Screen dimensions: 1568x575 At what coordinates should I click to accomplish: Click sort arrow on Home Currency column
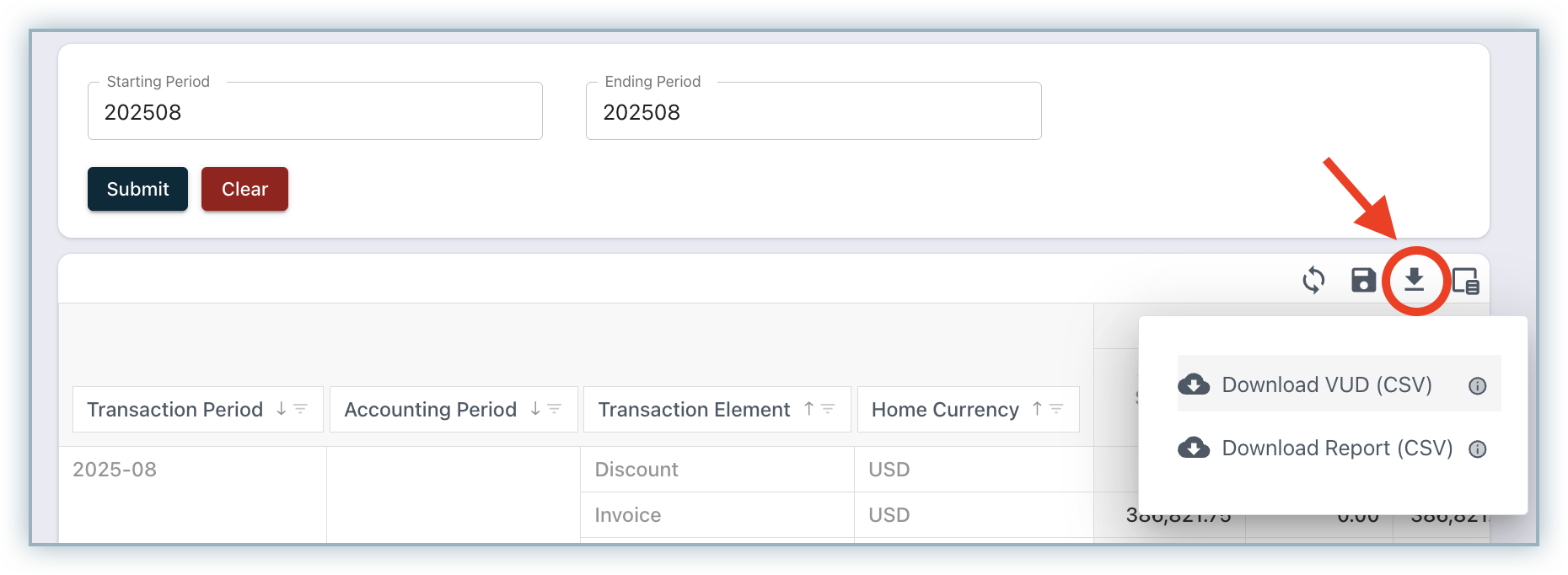pos(1037,409)
